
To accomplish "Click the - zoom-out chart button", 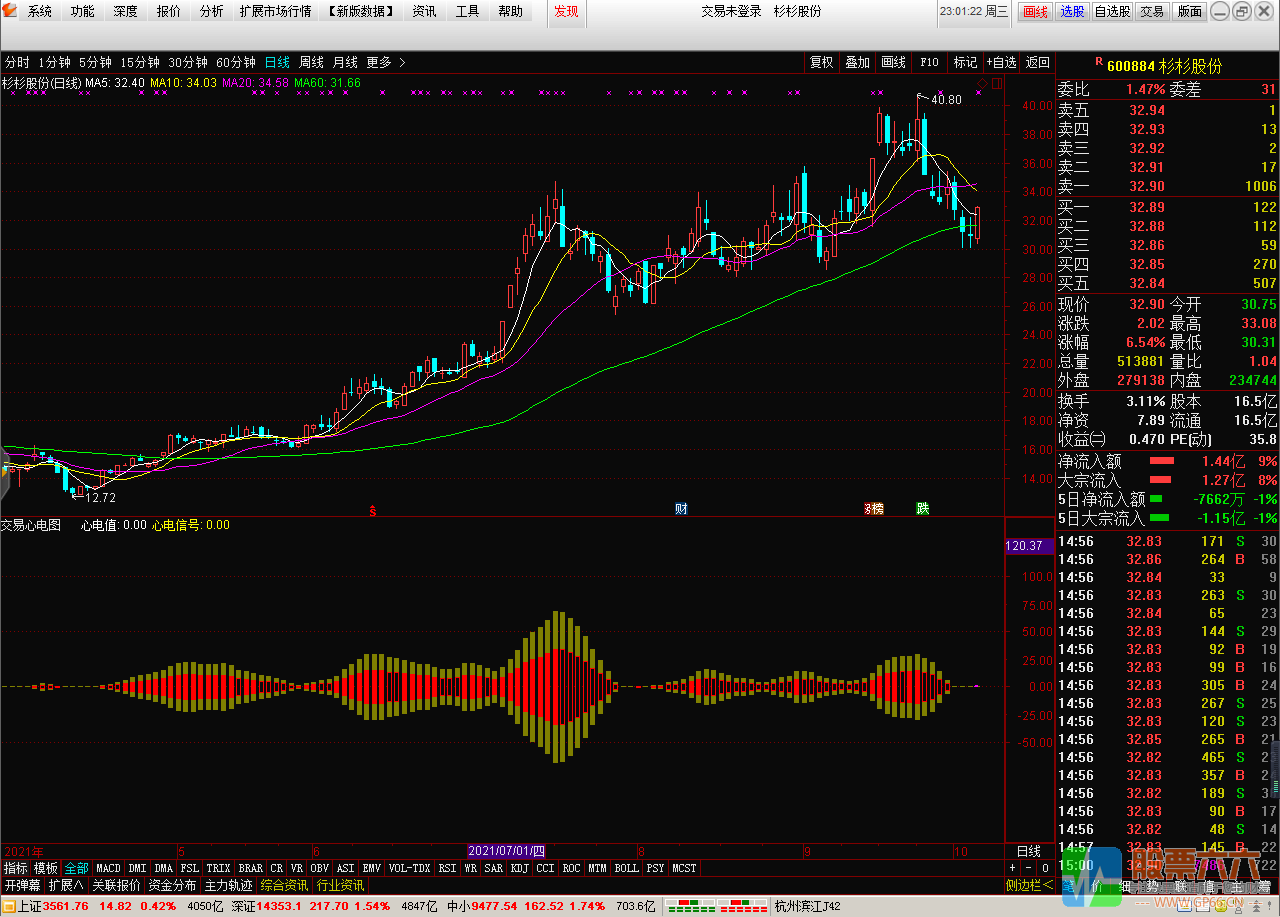I will (x=1027, y=868).
